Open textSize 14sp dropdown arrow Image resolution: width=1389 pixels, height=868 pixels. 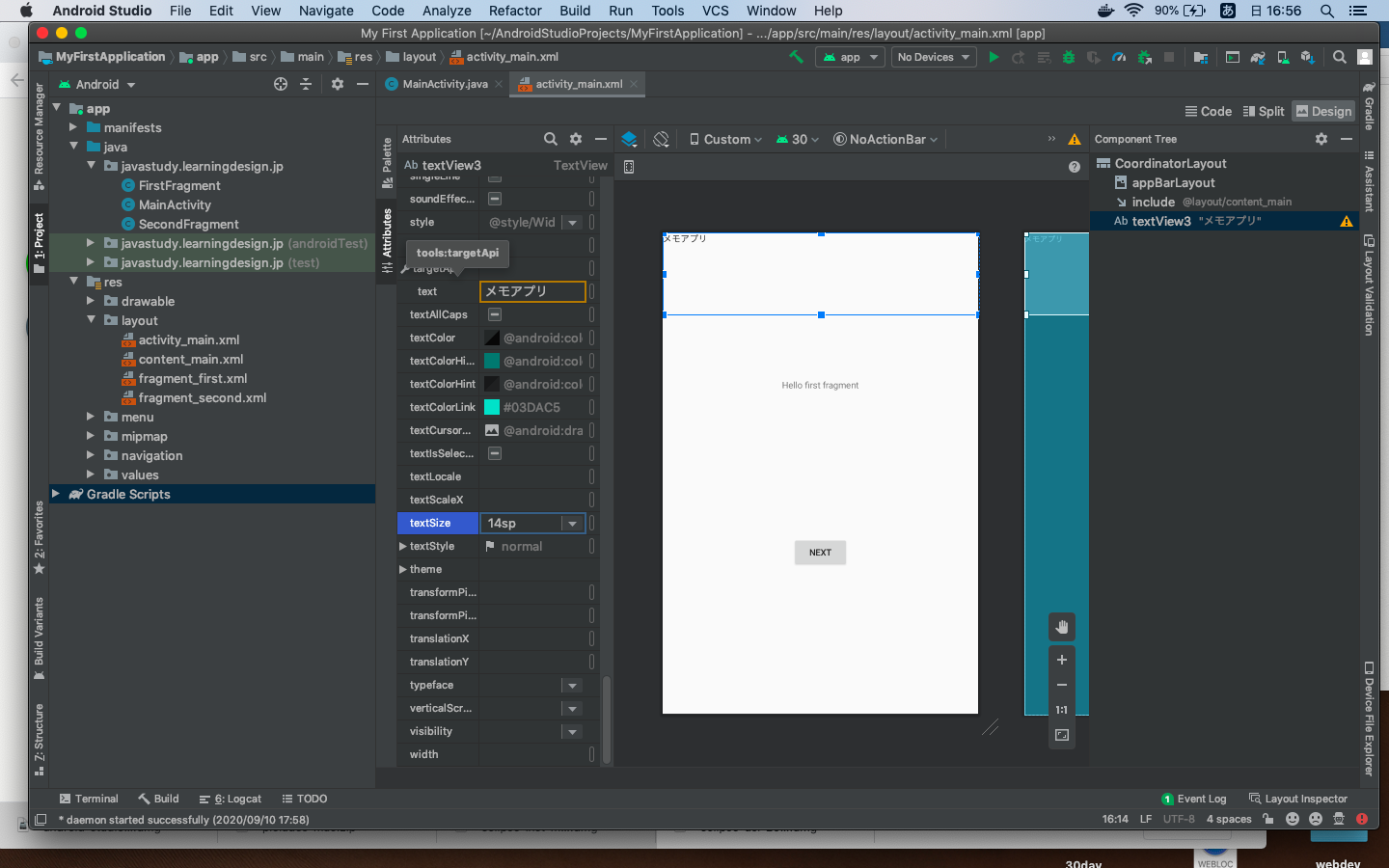pyautogui.click(x=572, y=523)
